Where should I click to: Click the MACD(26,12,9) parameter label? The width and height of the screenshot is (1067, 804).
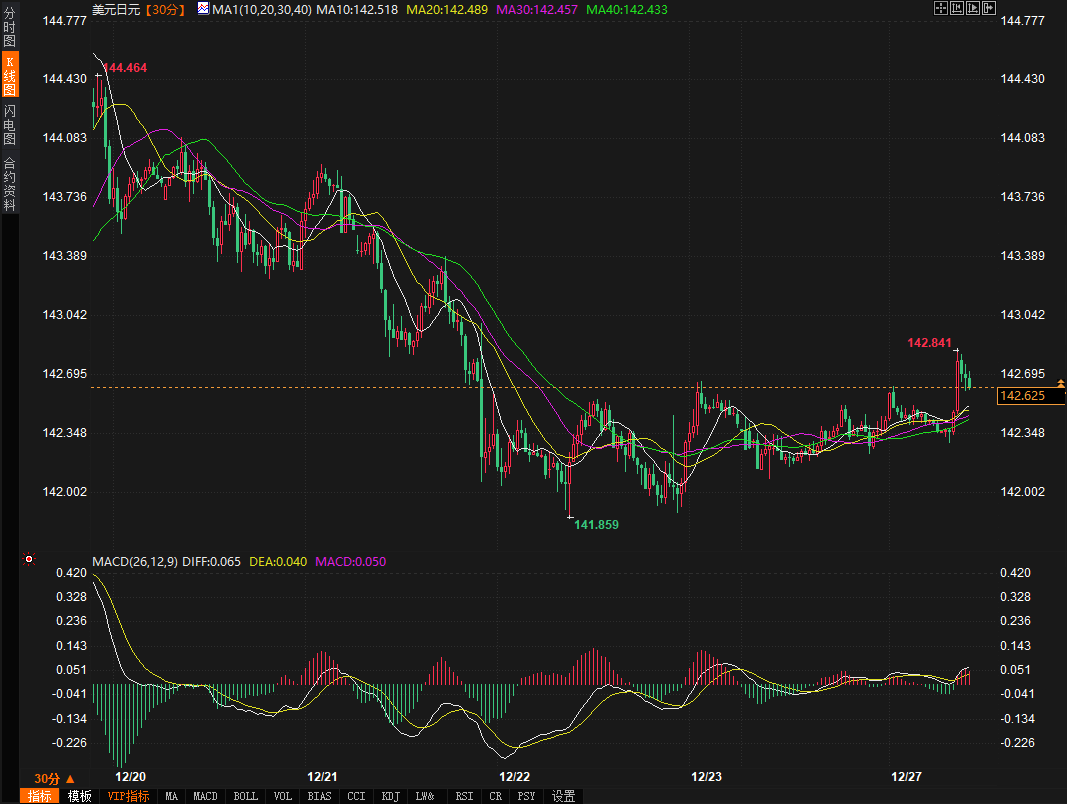134,561
